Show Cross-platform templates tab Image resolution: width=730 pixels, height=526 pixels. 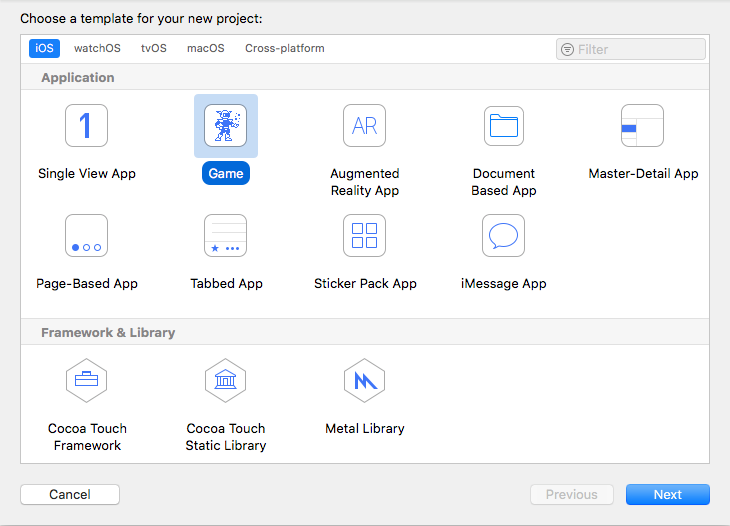pos(285,48)
